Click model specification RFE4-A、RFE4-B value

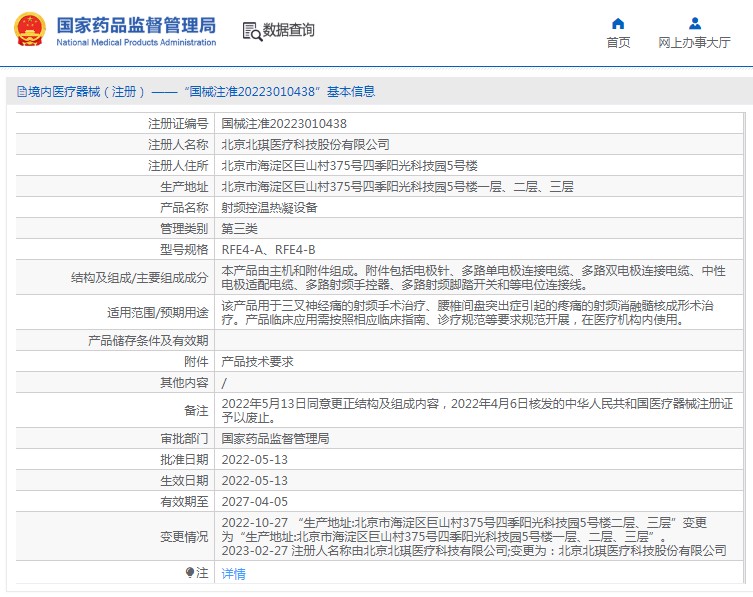268,250
